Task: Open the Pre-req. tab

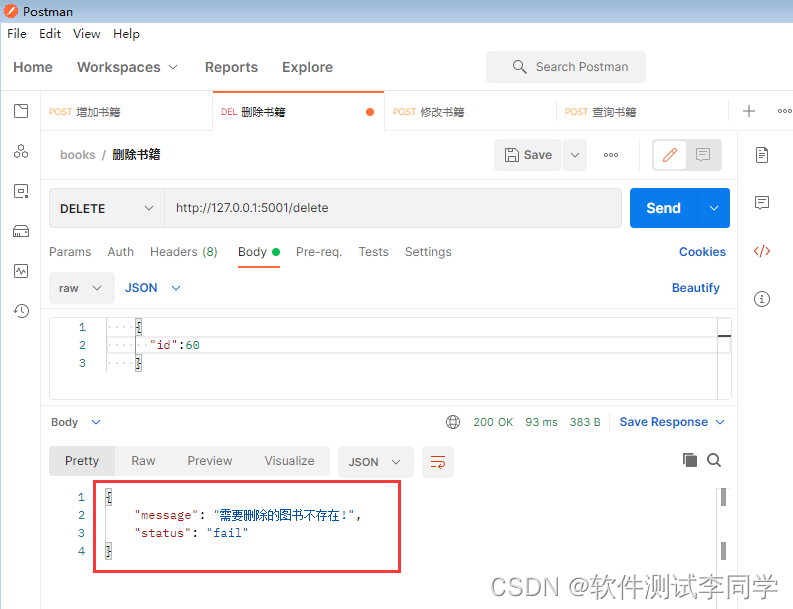Action: coord(319,252)
